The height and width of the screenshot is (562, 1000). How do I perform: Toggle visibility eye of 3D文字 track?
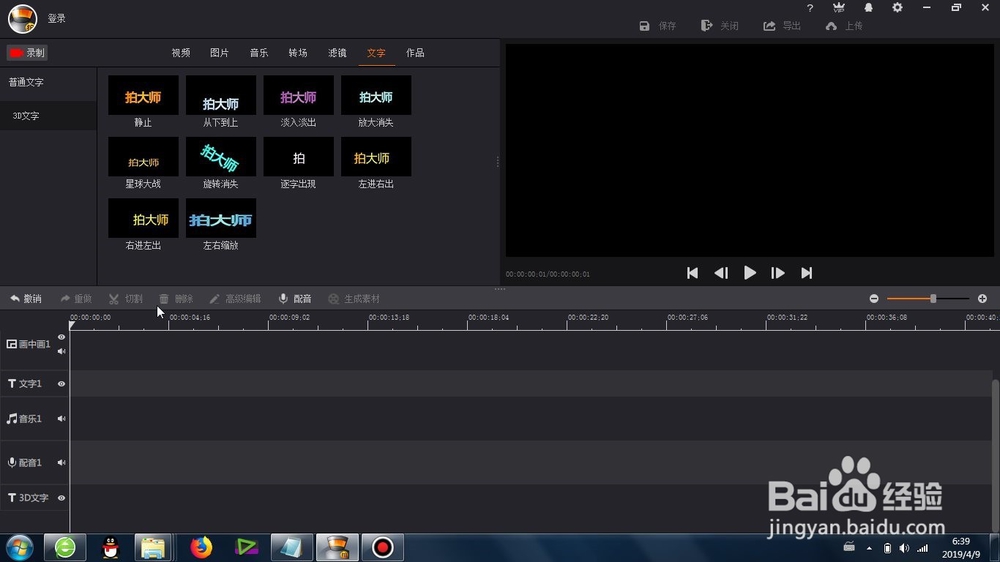61,498
